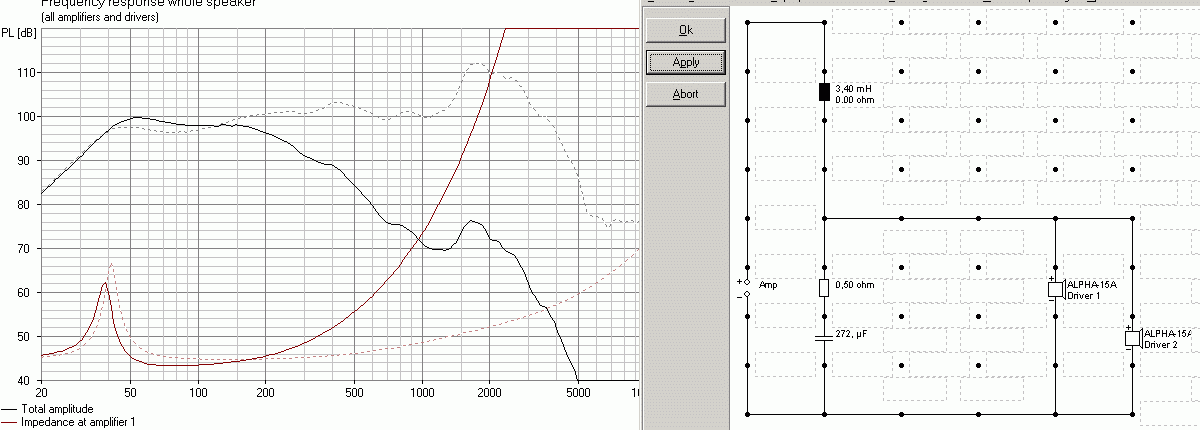Select the ALPHA-15A Driver 1 symbol

pos(1055,289)
